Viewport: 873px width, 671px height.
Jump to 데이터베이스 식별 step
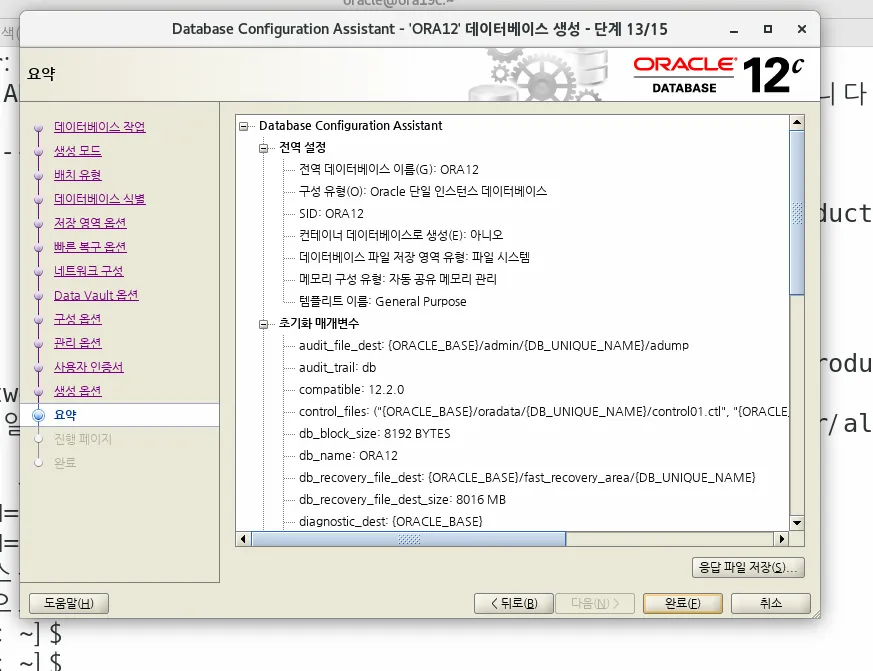click(100, 199)
